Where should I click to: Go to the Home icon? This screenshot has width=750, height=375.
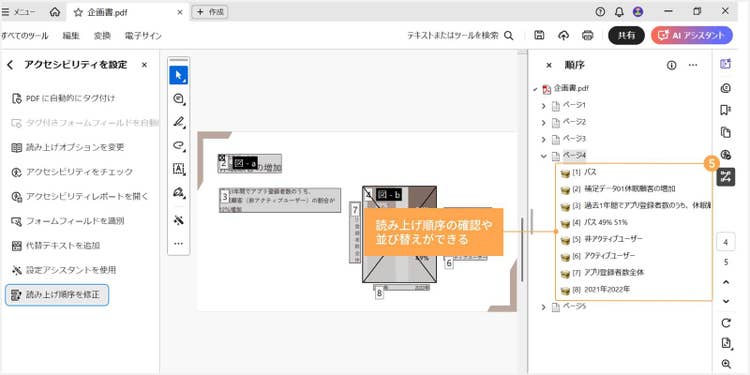click(55, 12)
